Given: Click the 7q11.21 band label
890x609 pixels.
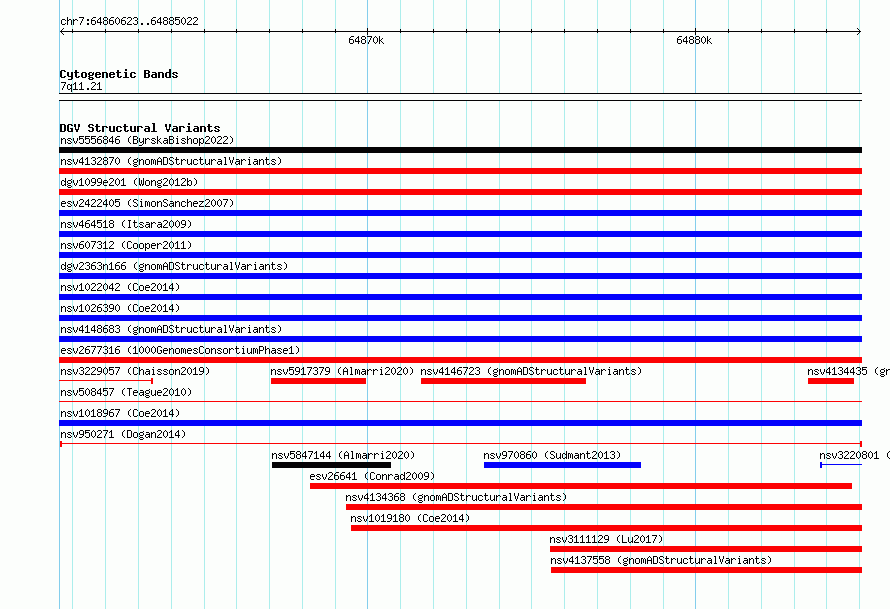Looking at the screenshot, I should (81, 86).
